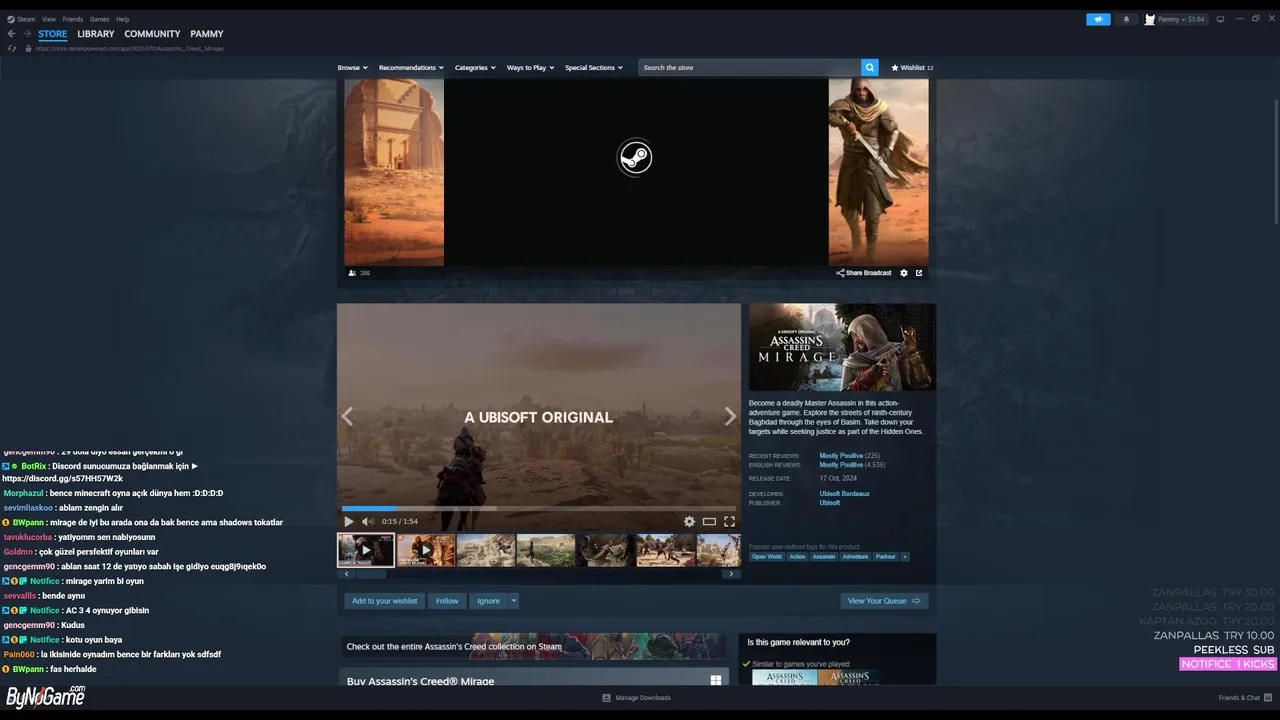Expand the Recommendations dropdown

pyautogui.click(x=411, y=68)
